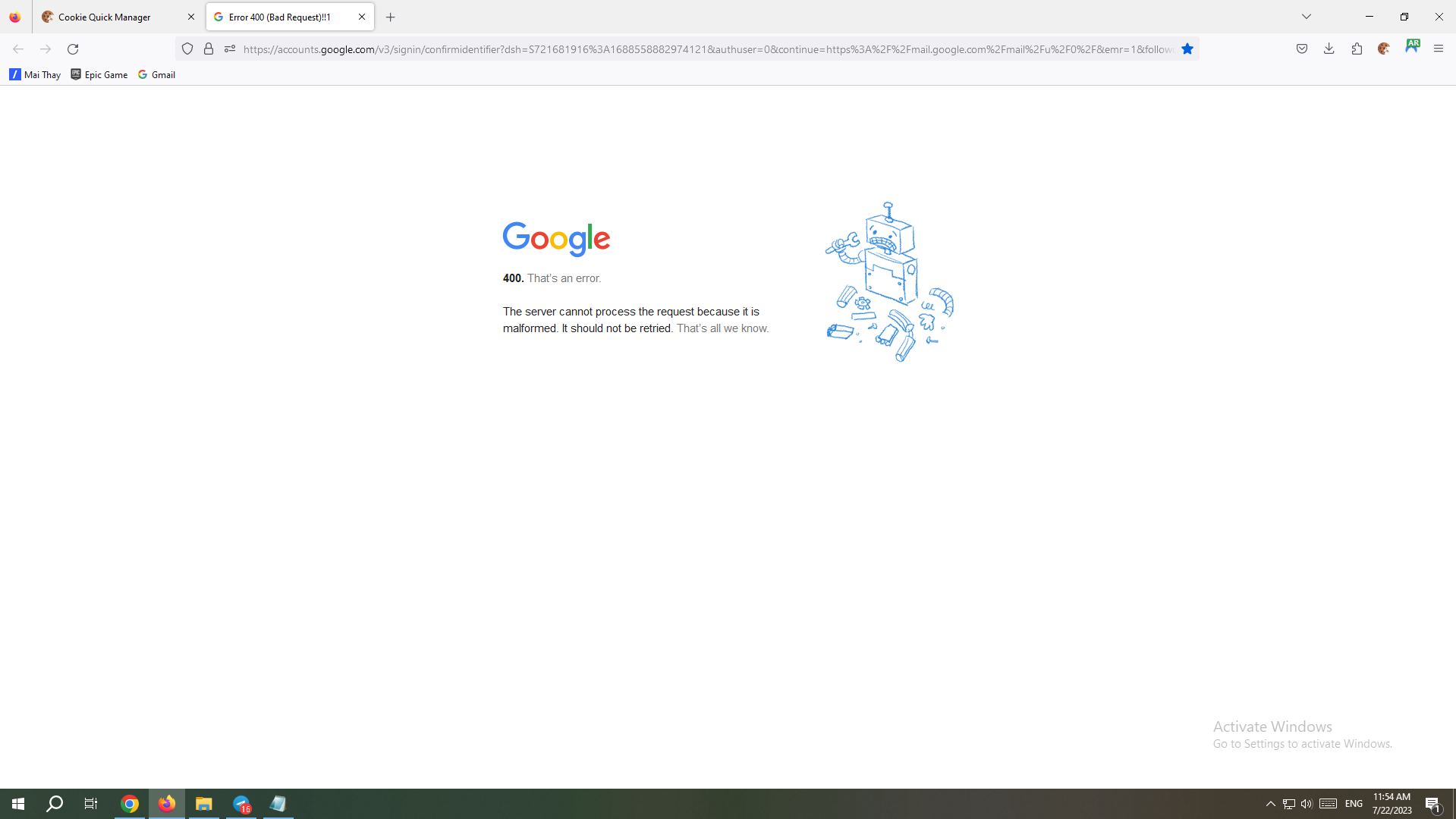This screenshot has width=1456, height=819.
Task: Close the Error 400 tab
Action: point(362,17)
